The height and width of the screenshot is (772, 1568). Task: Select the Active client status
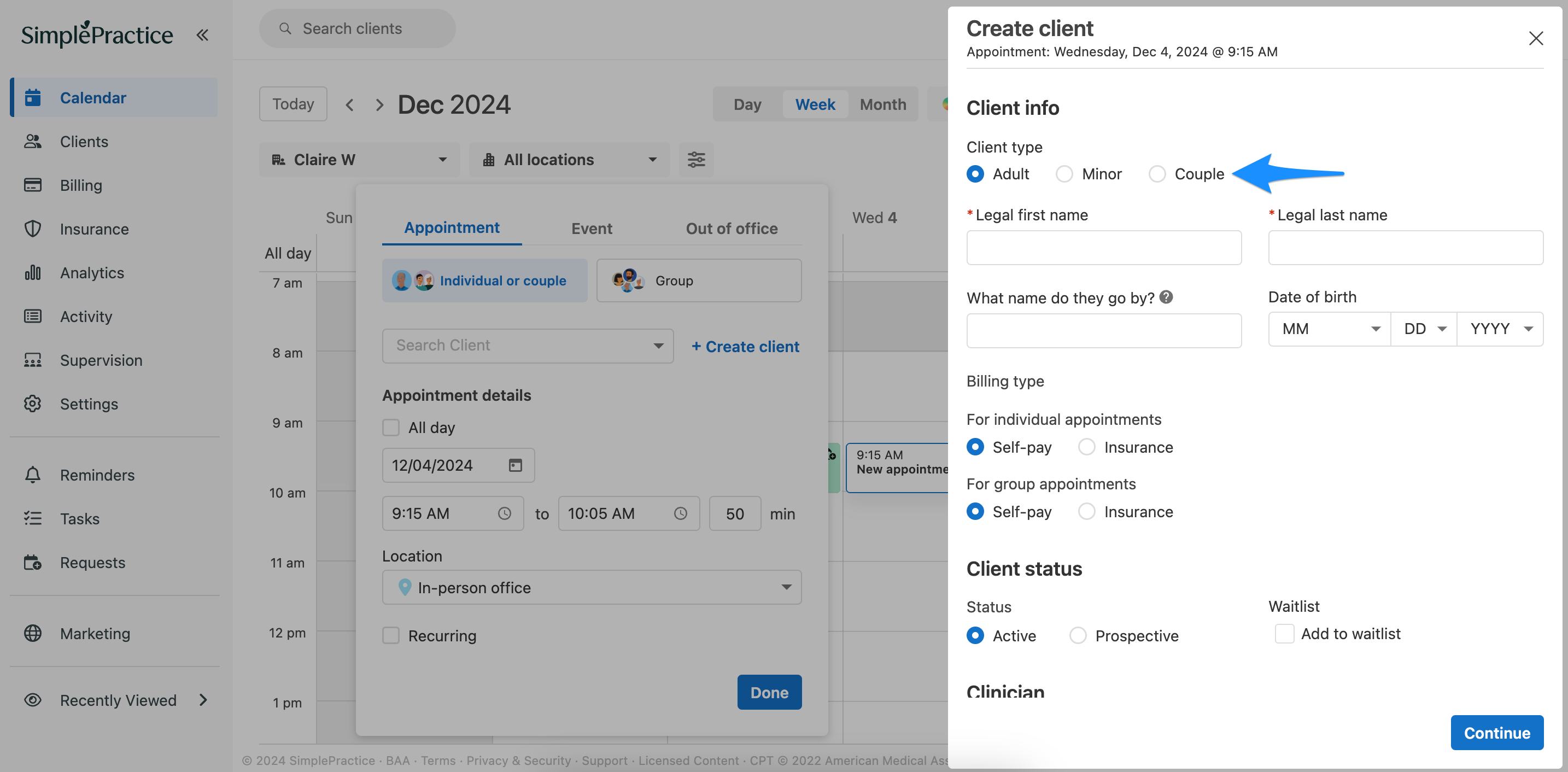pyautogui.click(x=975, y=636)
